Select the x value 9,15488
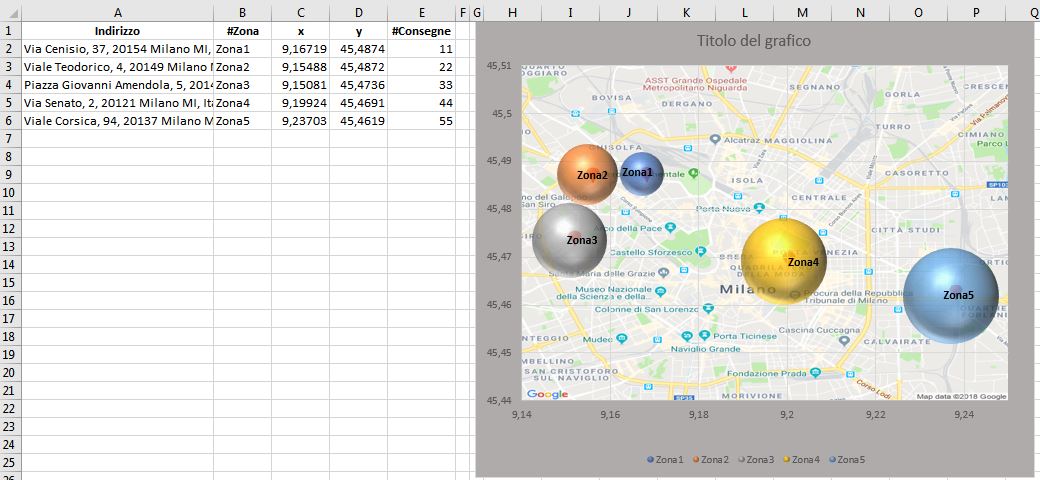Viewport: 1040px width, 480px height. pos(300,66)
